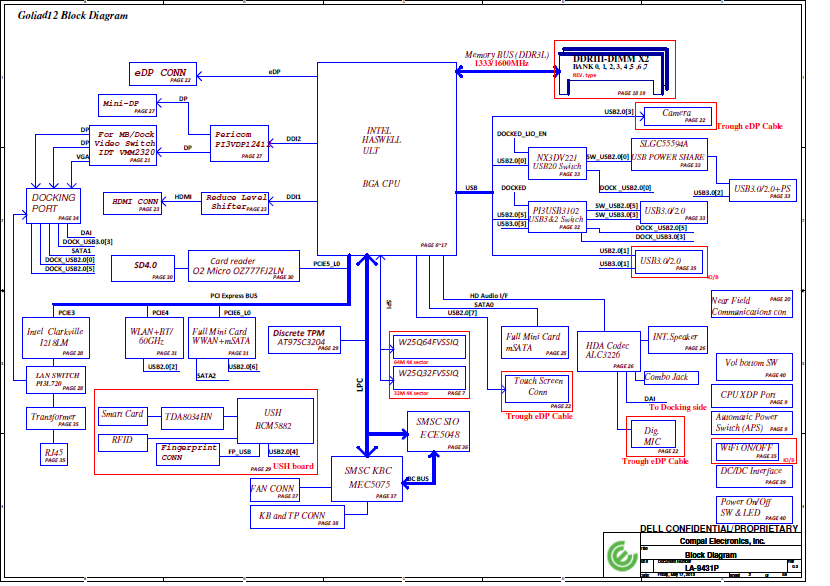Click the 'Goliad12 Block Diagram' title
Viewport: 830px width, 586px height.
73,15
